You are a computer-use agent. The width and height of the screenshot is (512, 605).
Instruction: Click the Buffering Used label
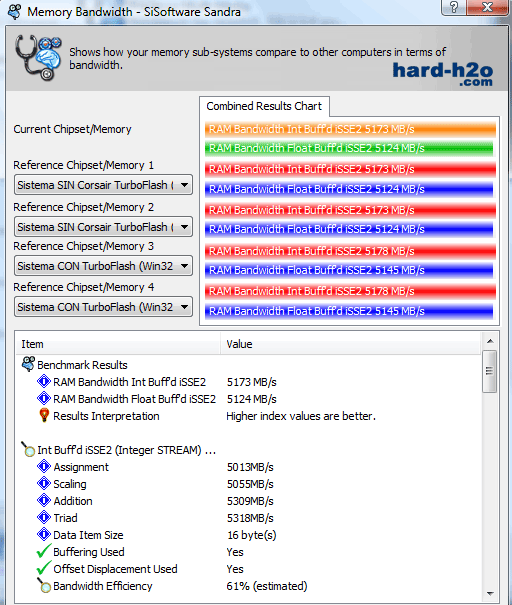(89, 552)
